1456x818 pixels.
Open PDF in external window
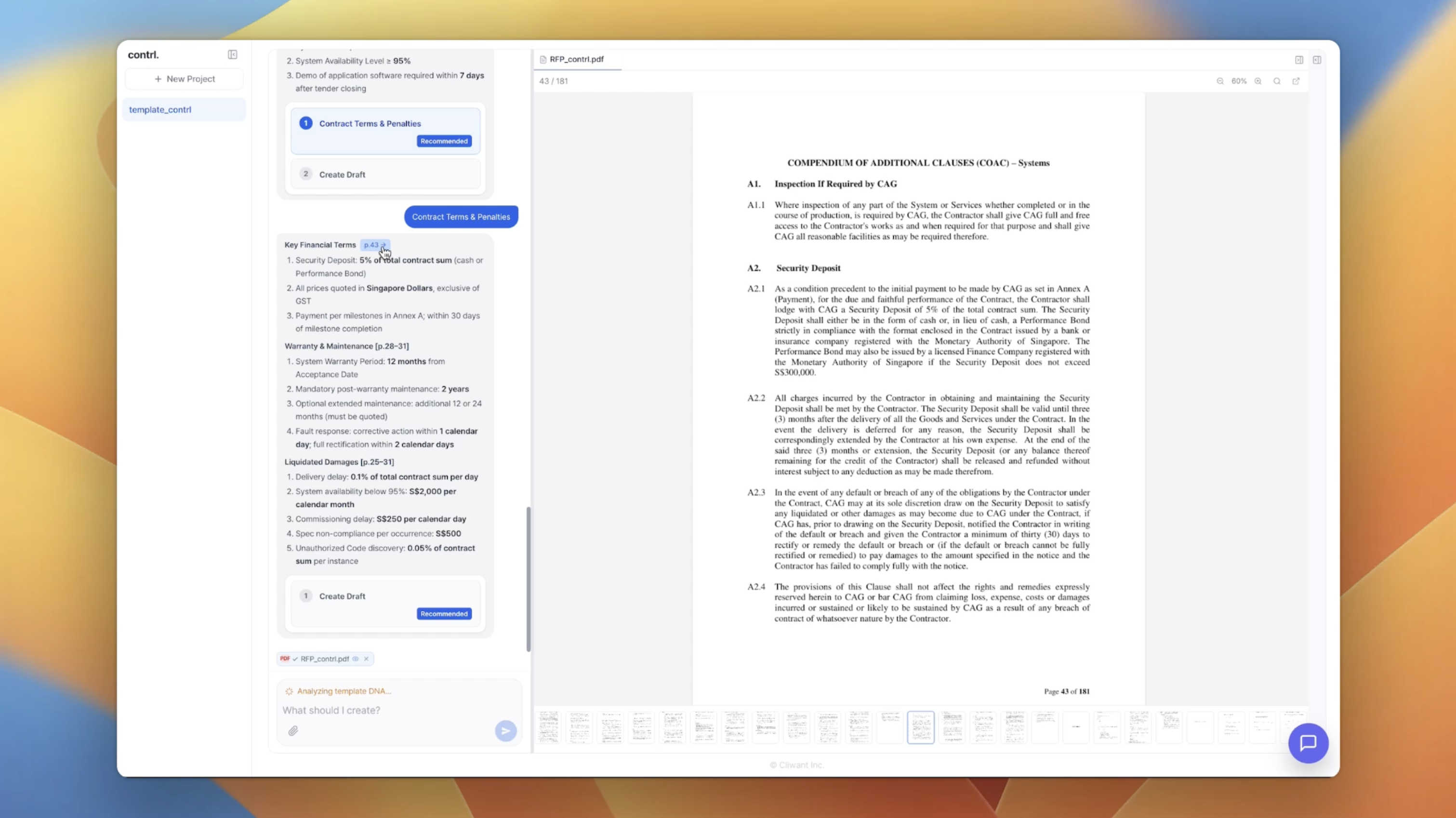1296,81
